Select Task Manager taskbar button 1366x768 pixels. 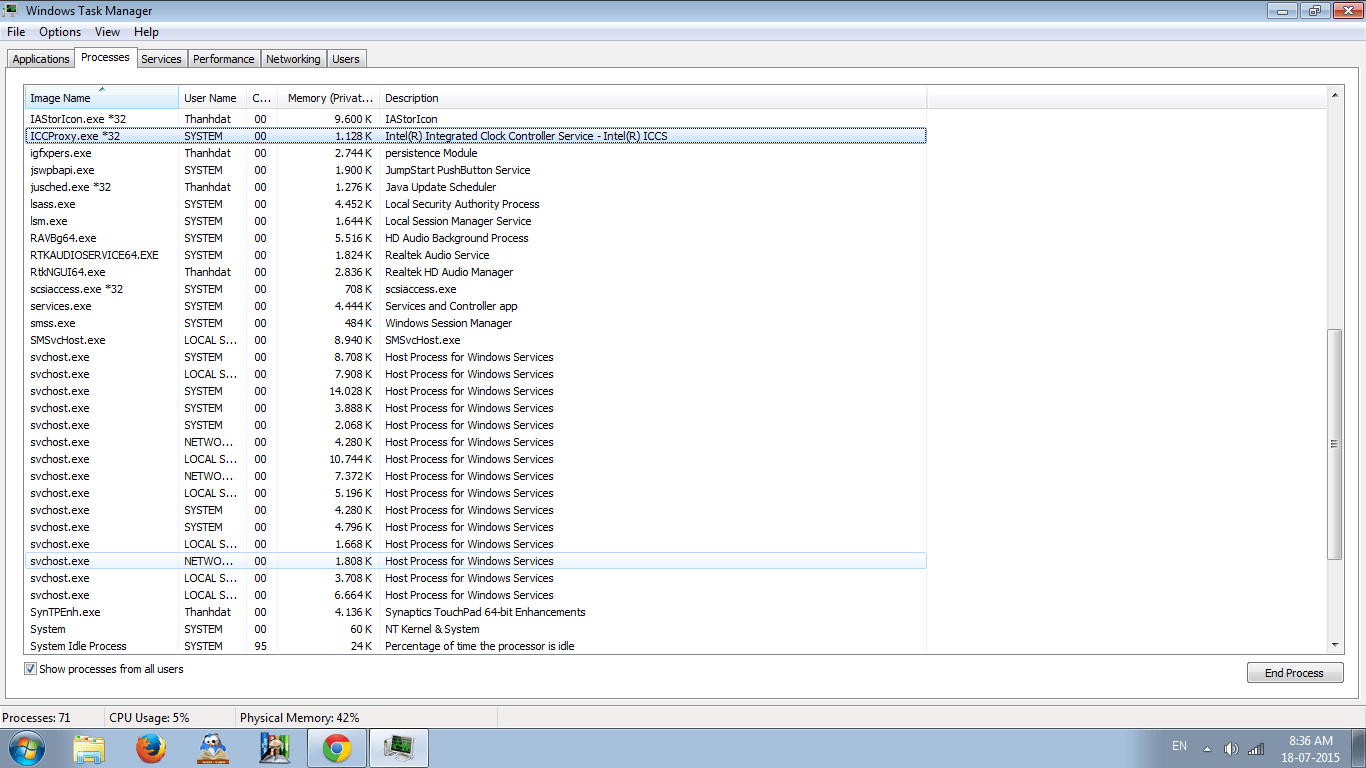(x=399, y=748)
